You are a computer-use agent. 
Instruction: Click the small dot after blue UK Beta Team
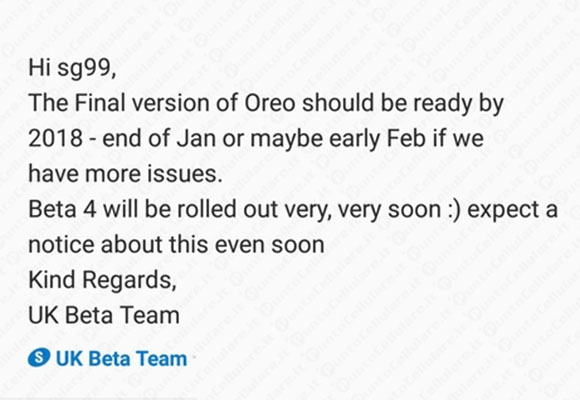pos(193,357)
